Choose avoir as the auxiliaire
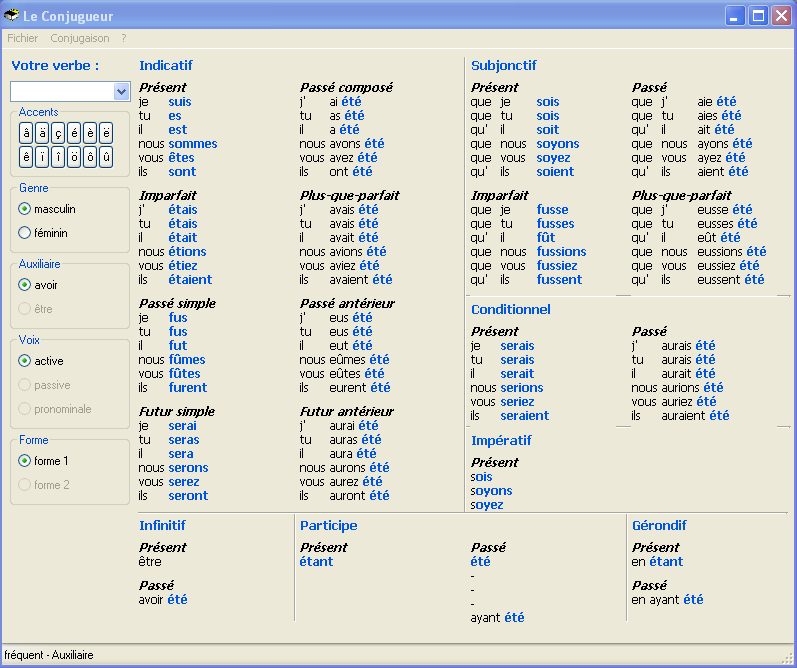Screen dimensions: 797x668 (25, 285)
